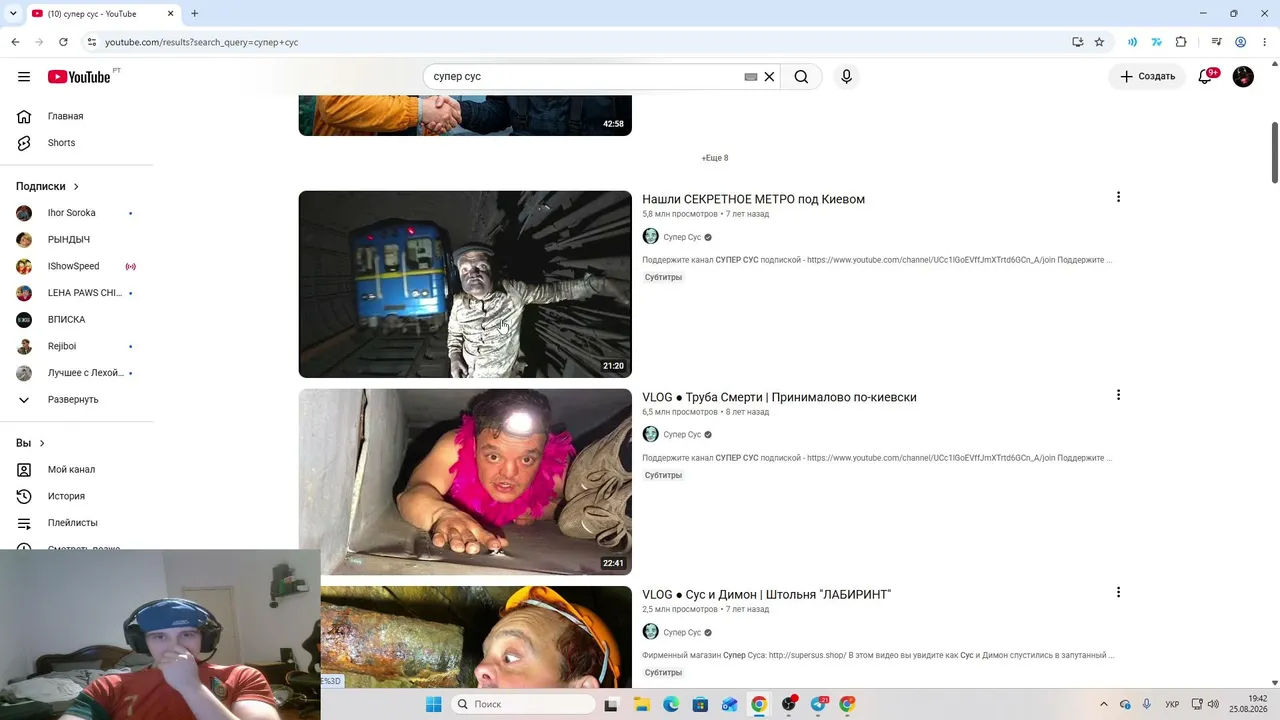Open the "Нашли СЕКРЕТНОЕ МЕТРО под Киевом" title
Image resolution: width=1280 pixels, height=720 pixels.
pos(753,199)
